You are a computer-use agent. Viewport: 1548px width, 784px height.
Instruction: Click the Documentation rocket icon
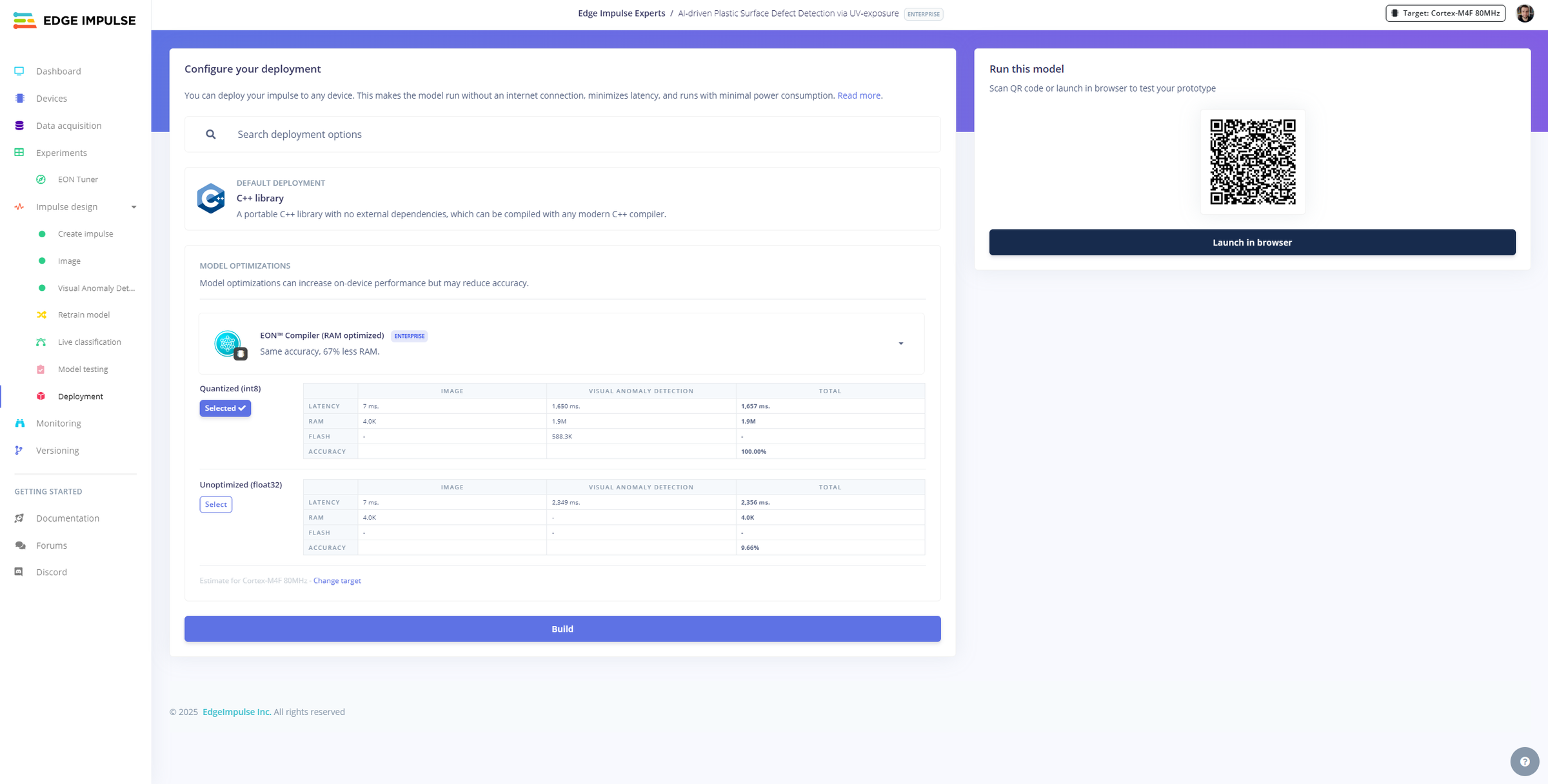point(19,518)
